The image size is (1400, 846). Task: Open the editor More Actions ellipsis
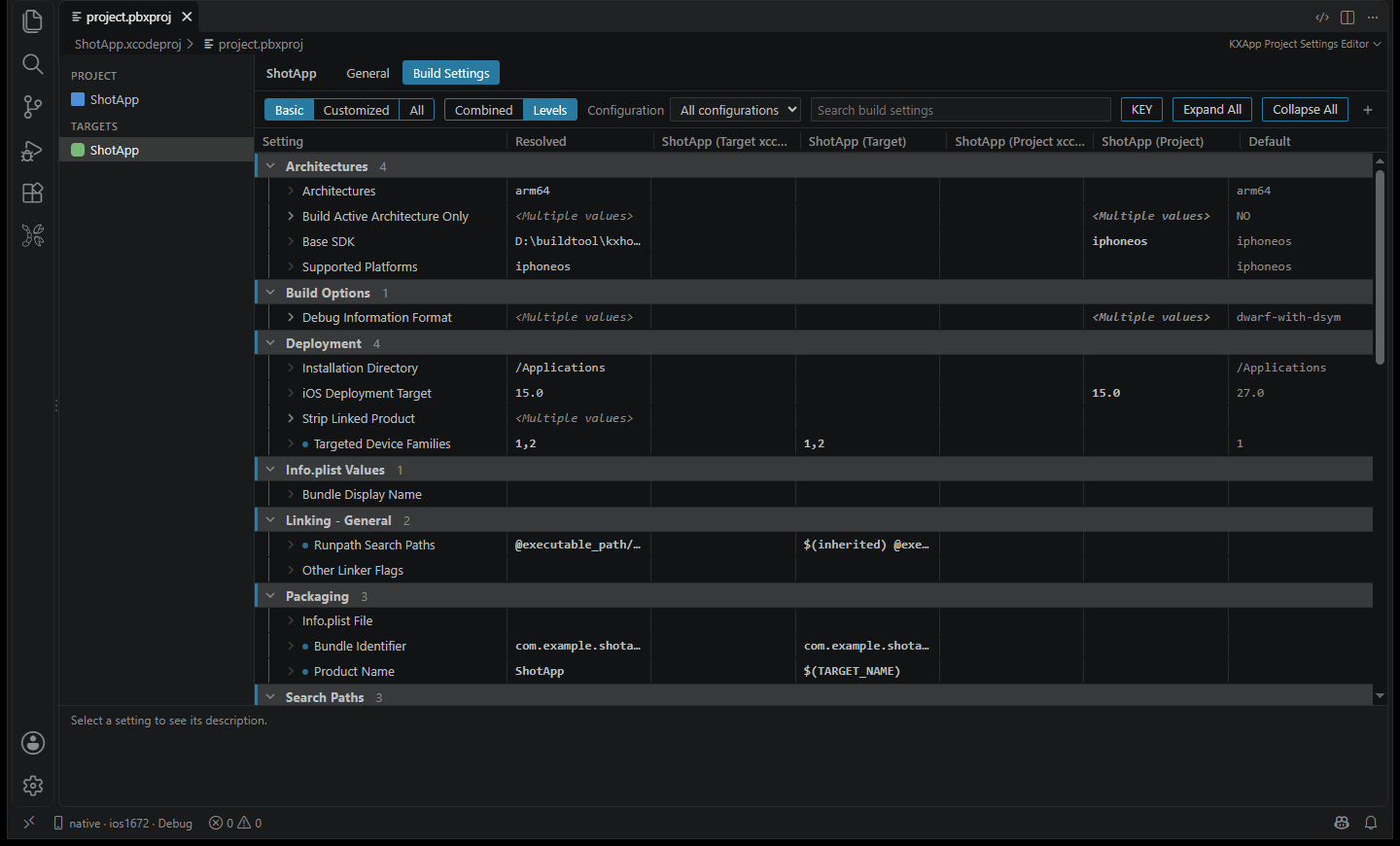coord(1373,18)
